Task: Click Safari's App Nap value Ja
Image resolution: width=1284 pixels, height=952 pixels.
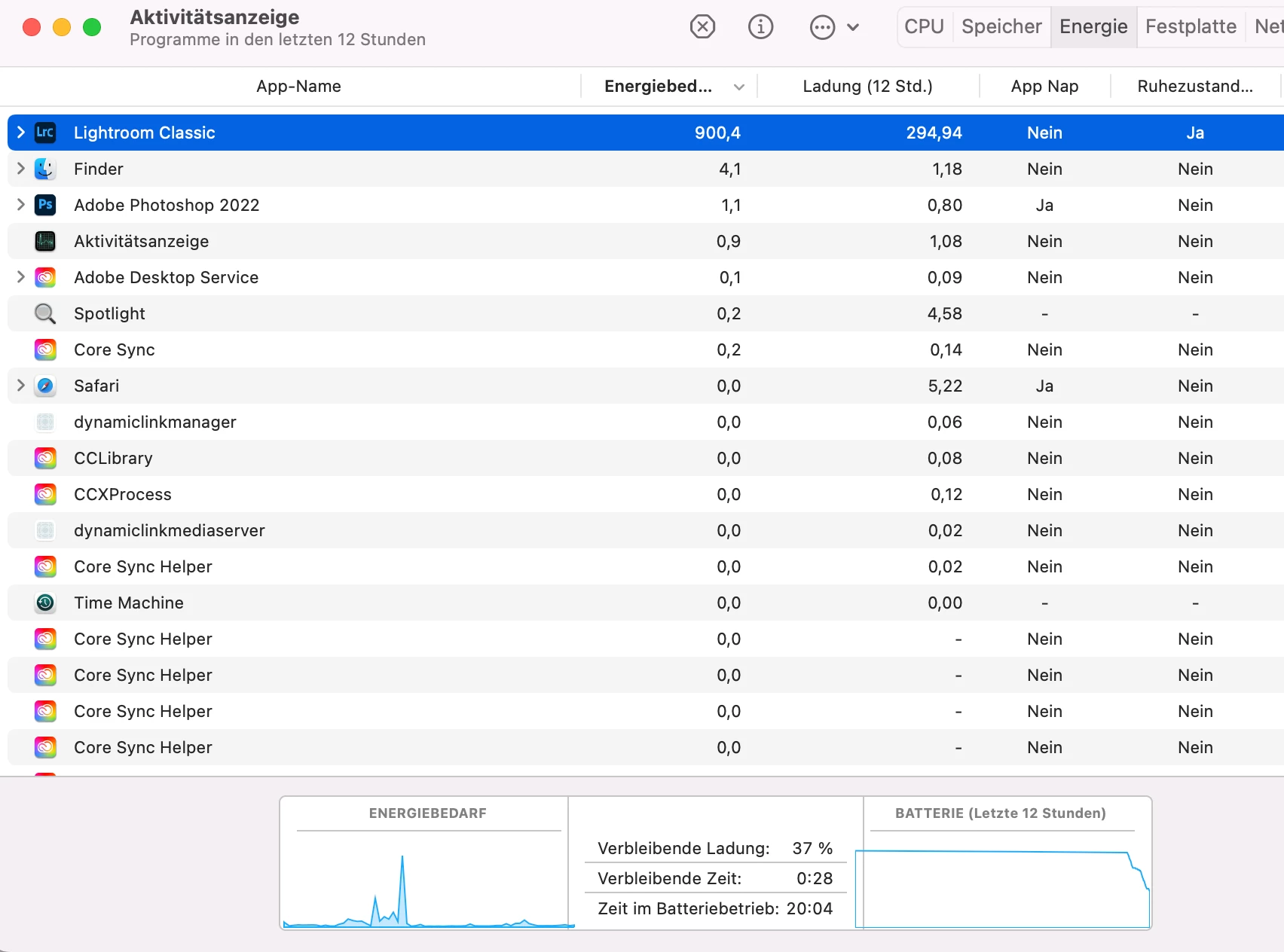Action: 1044,386
